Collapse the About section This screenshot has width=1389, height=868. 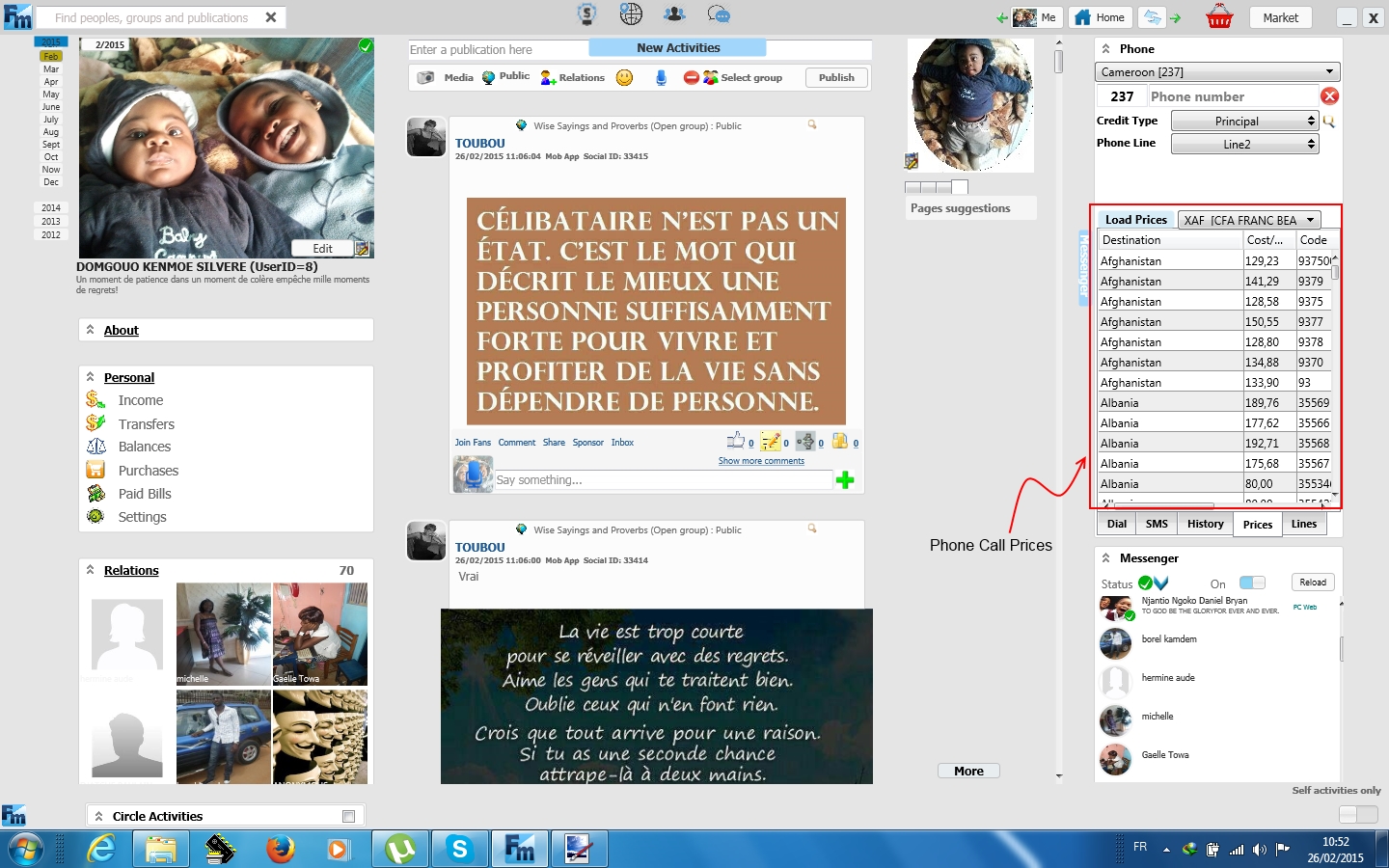(91, 330)
